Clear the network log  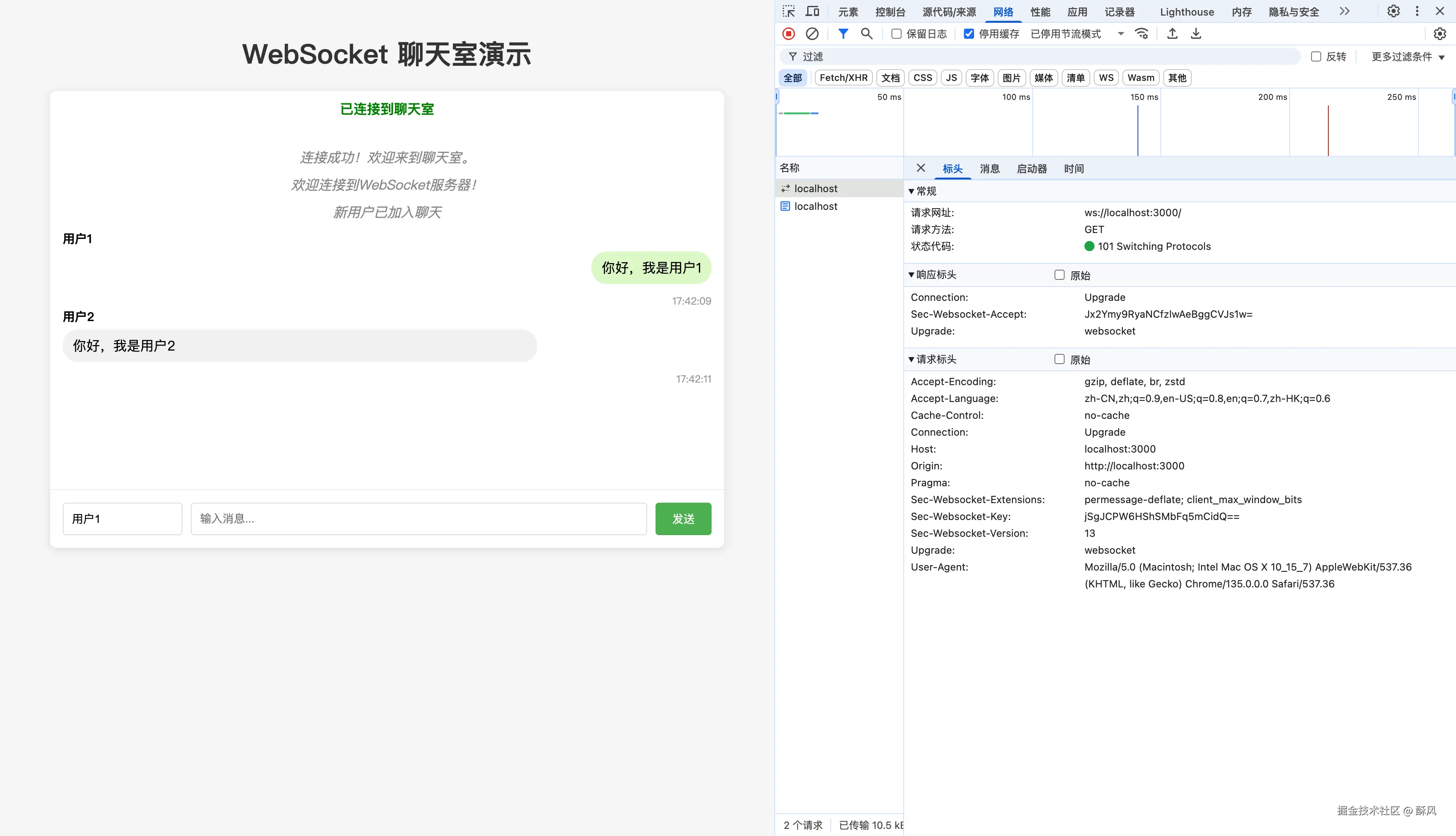pyautogui.click(x=812, y=34)
